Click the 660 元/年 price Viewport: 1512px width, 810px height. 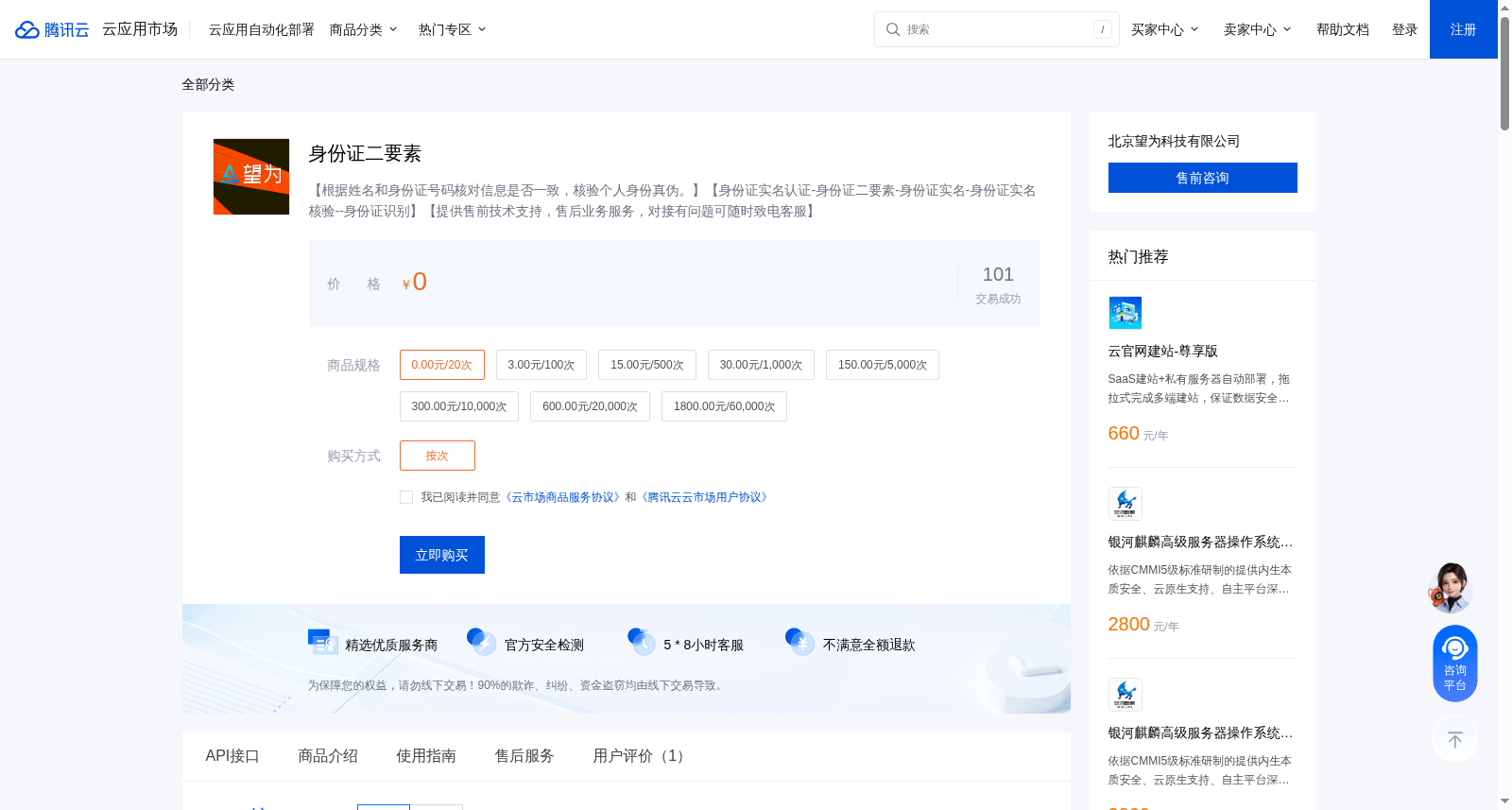(1138, 434)
